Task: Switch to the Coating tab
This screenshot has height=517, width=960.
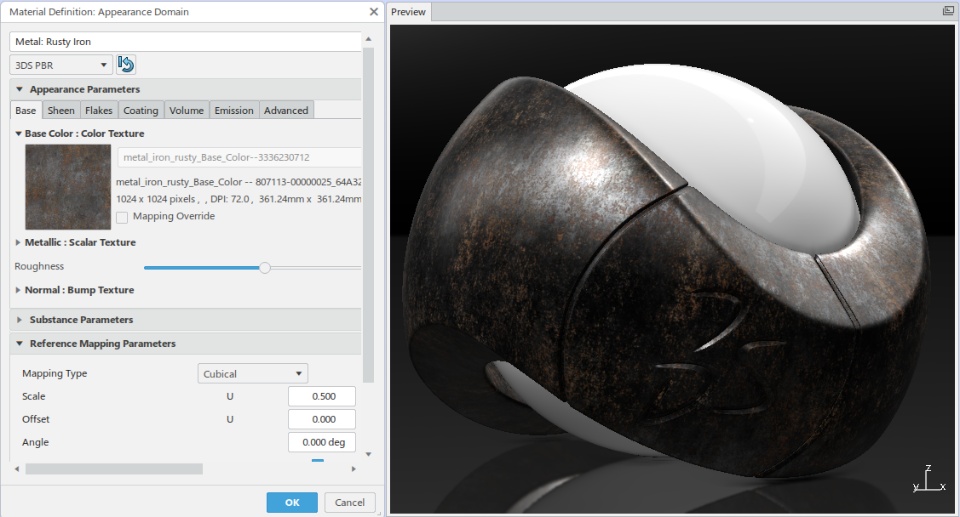Action: pyautogui.click(x=141, y=111)
